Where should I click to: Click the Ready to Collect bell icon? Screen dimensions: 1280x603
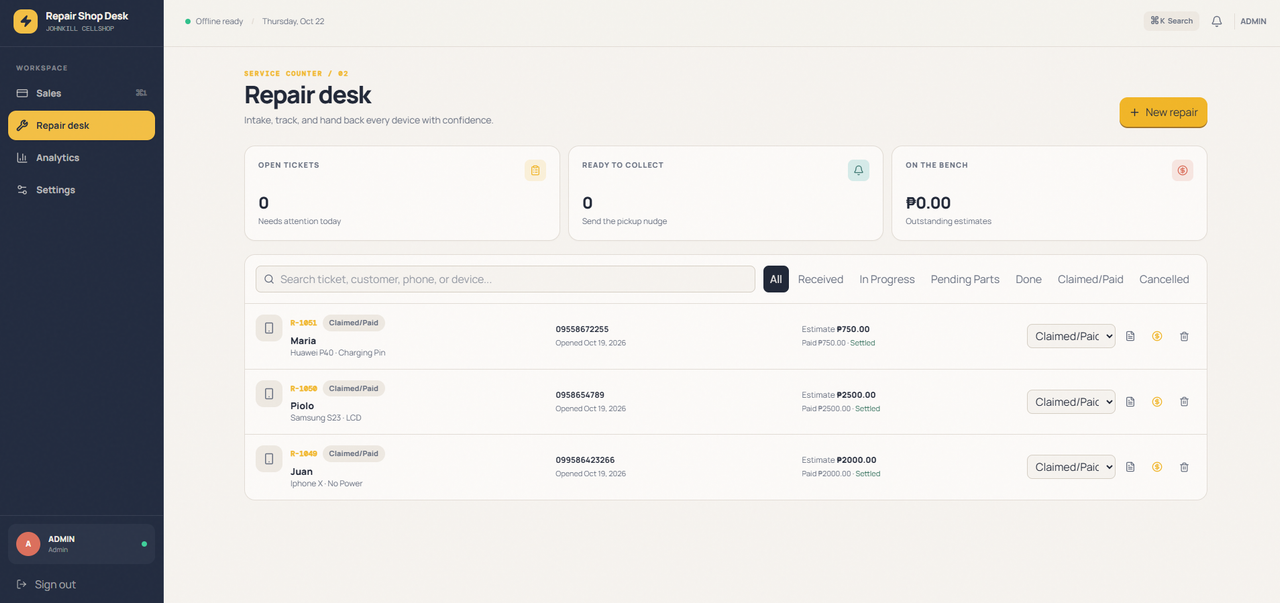[x=858, y=170]
